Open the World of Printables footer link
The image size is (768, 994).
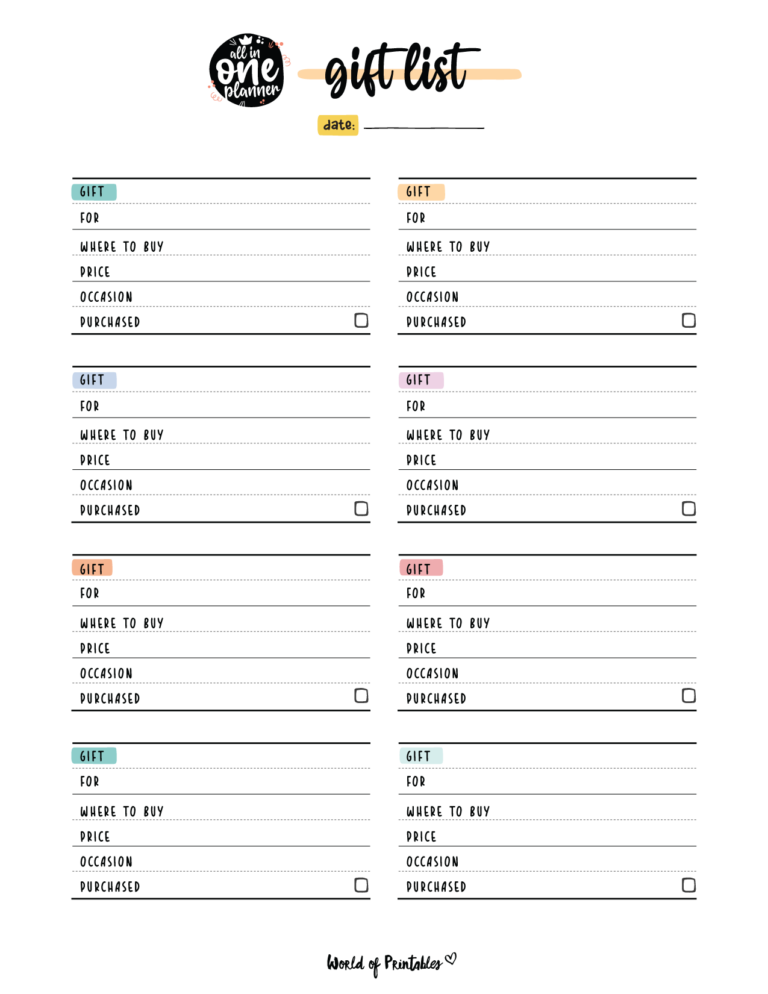(x=384, y=963)
